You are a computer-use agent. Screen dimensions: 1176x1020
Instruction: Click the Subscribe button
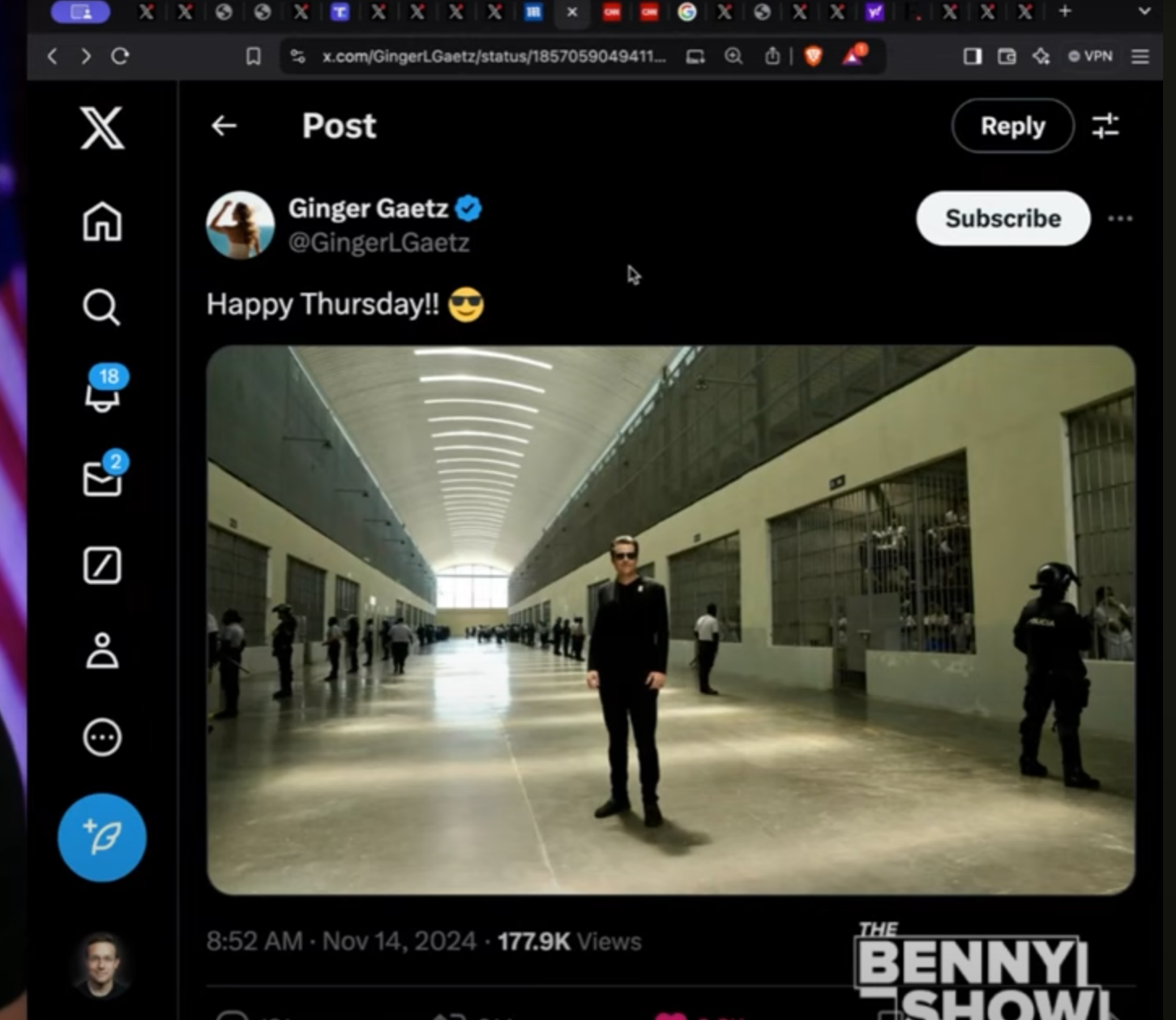pyautogui.click(x=1003, y=219)
